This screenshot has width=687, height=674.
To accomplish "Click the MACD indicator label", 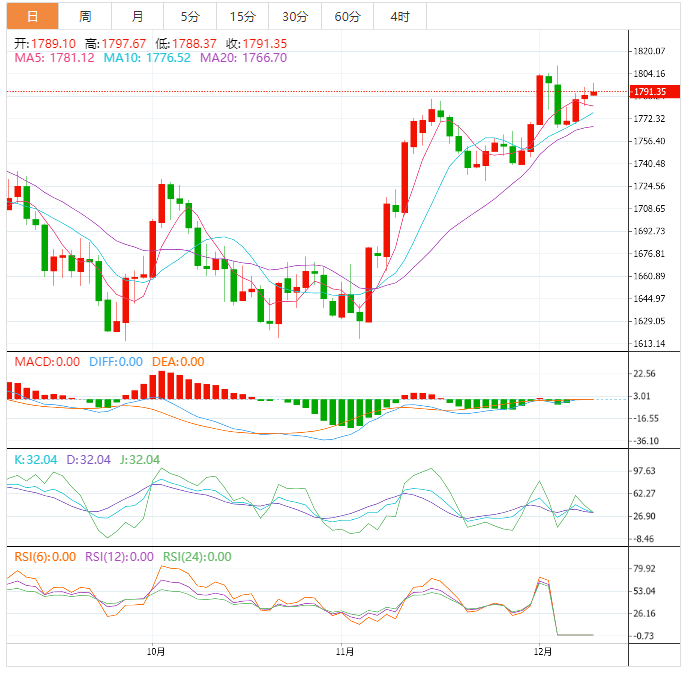I will tap(47, 361).
